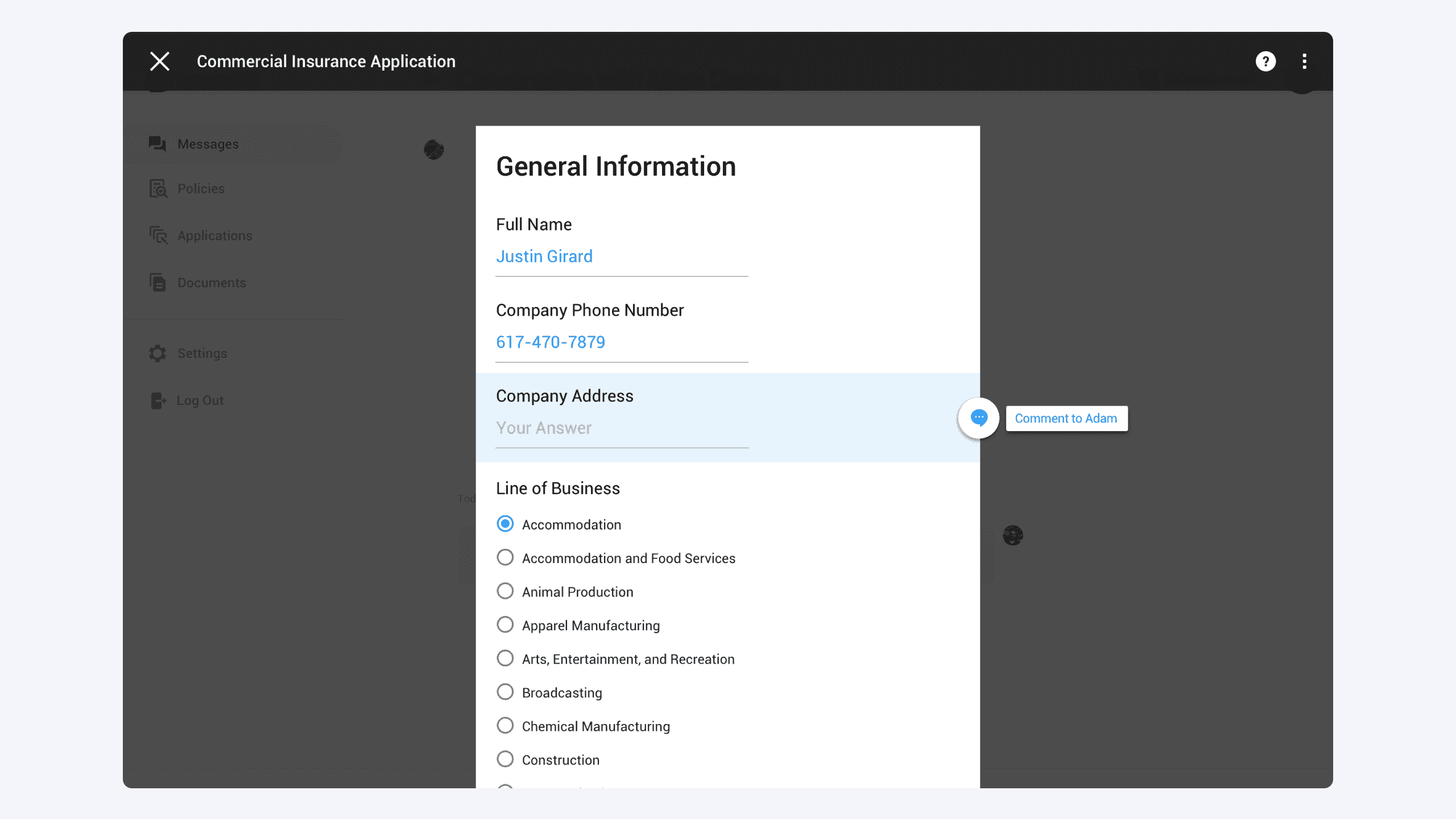Viewport: 1456px width, 819px height.
Task: Click the Log Out icon
Action: pos(158,400)
